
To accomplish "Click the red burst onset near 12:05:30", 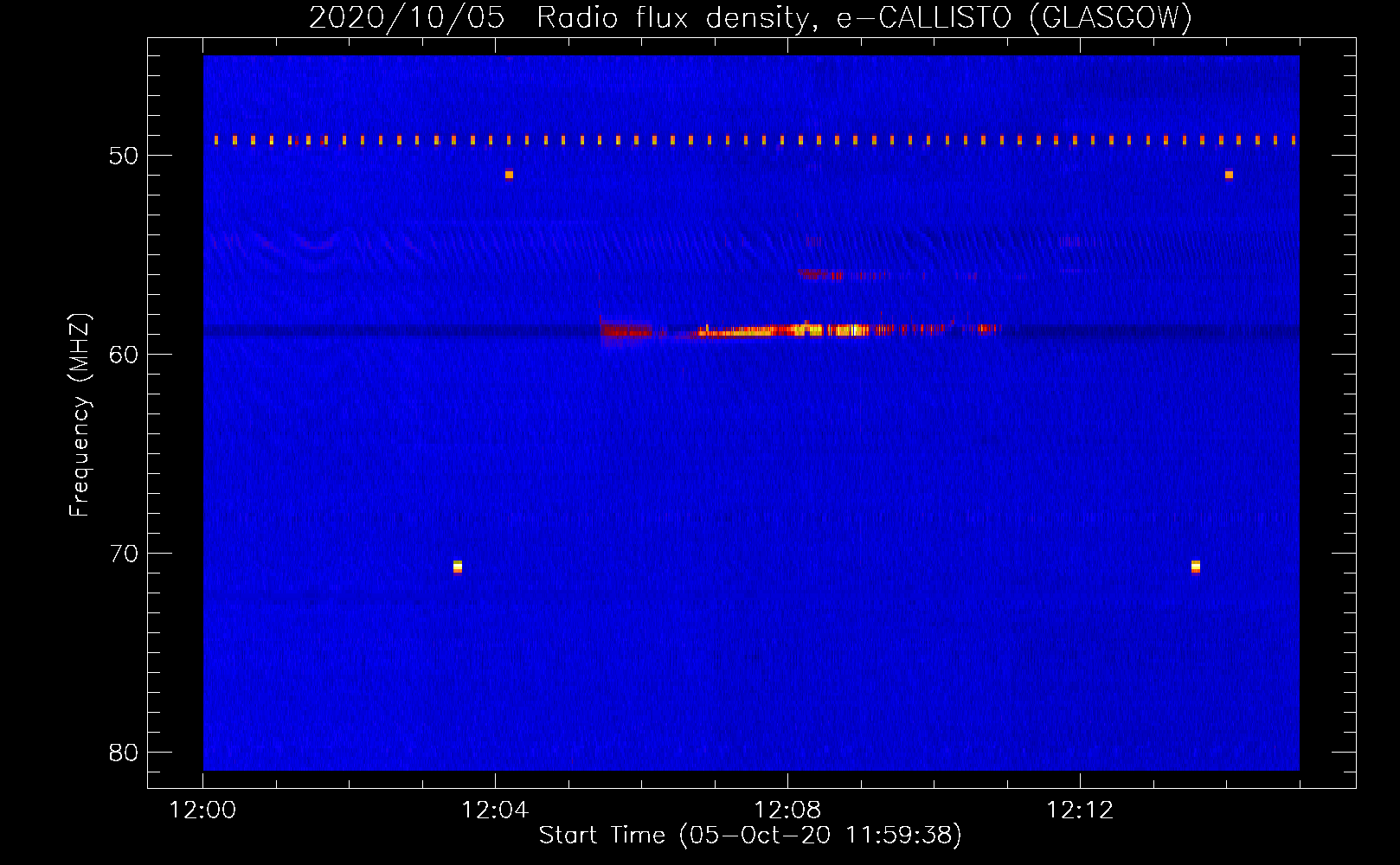I will (x=625, y=330).
